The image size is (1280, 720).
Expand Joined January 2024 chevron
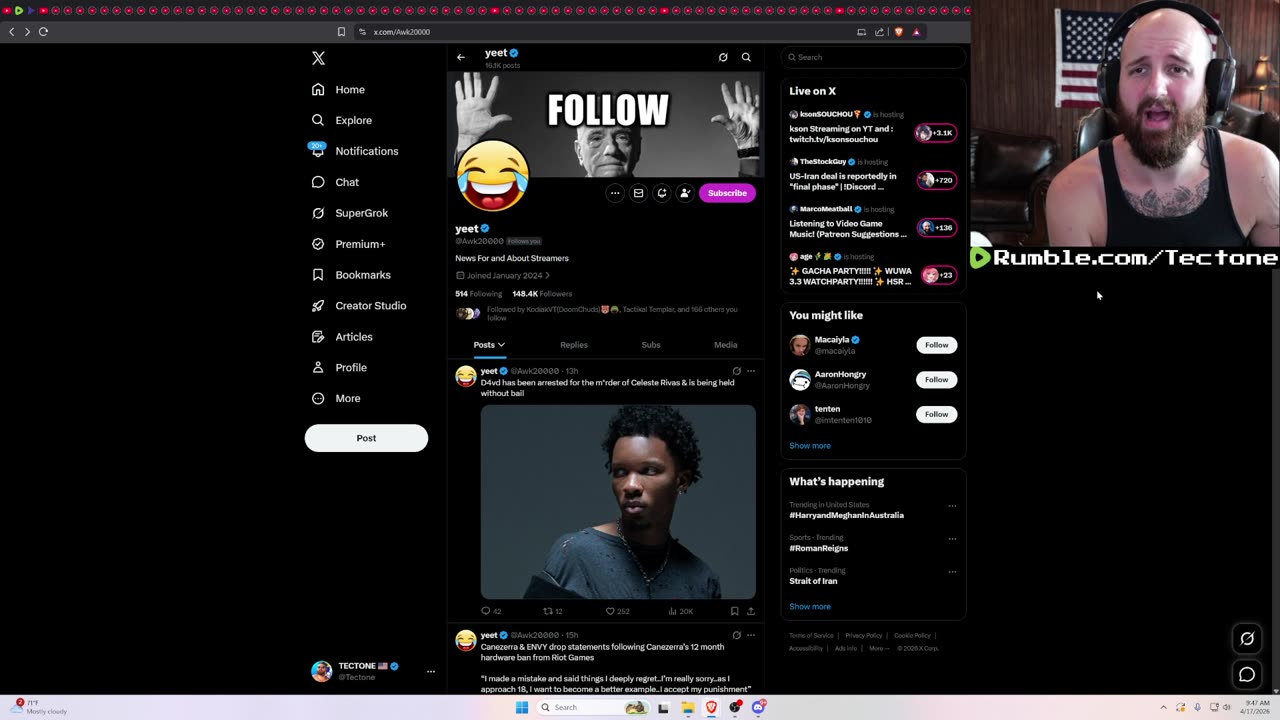pyautogui.click(x=547, y=275)
